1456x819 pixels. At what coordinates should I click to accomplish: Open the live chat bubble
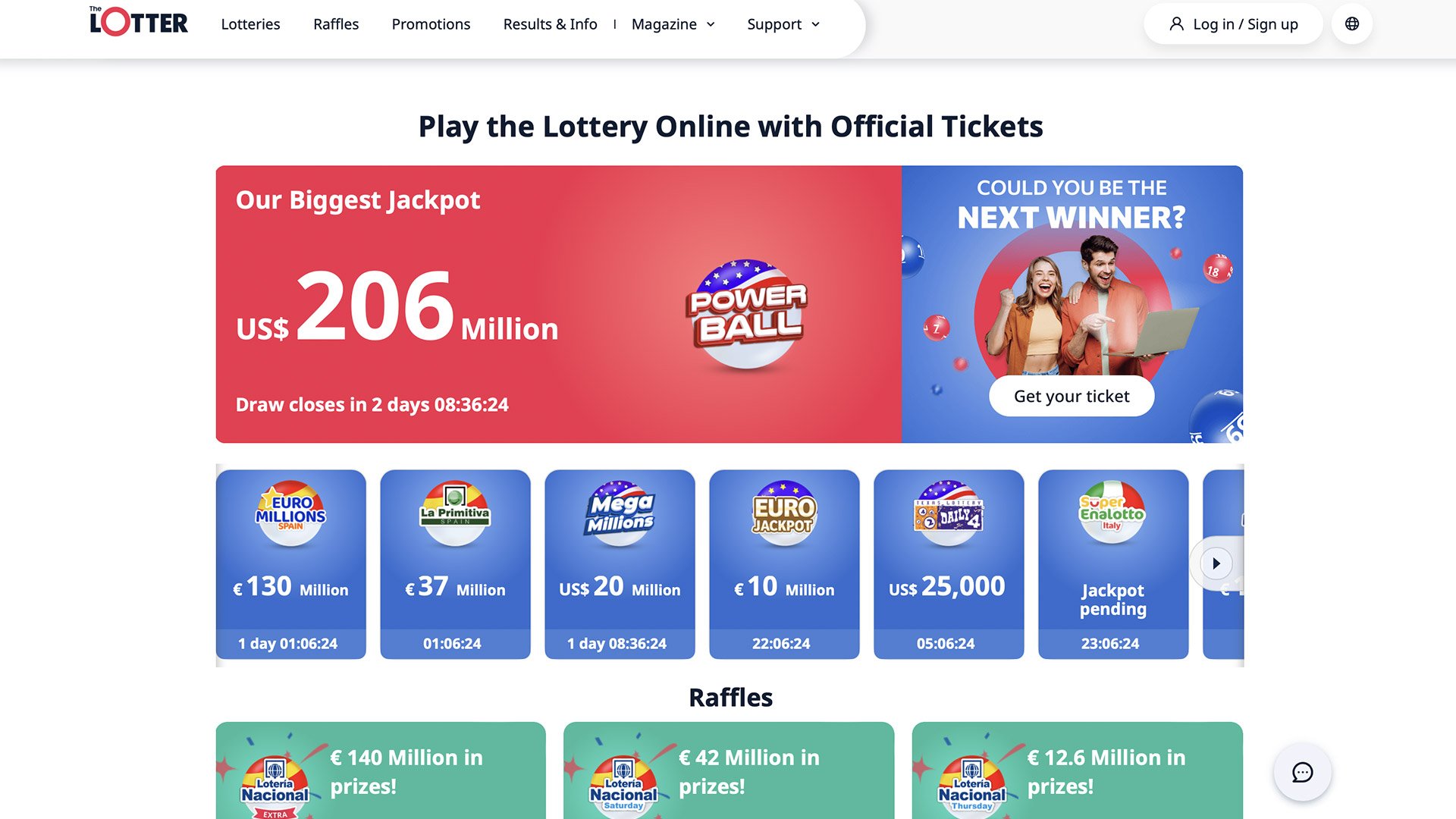point(1302,772)
